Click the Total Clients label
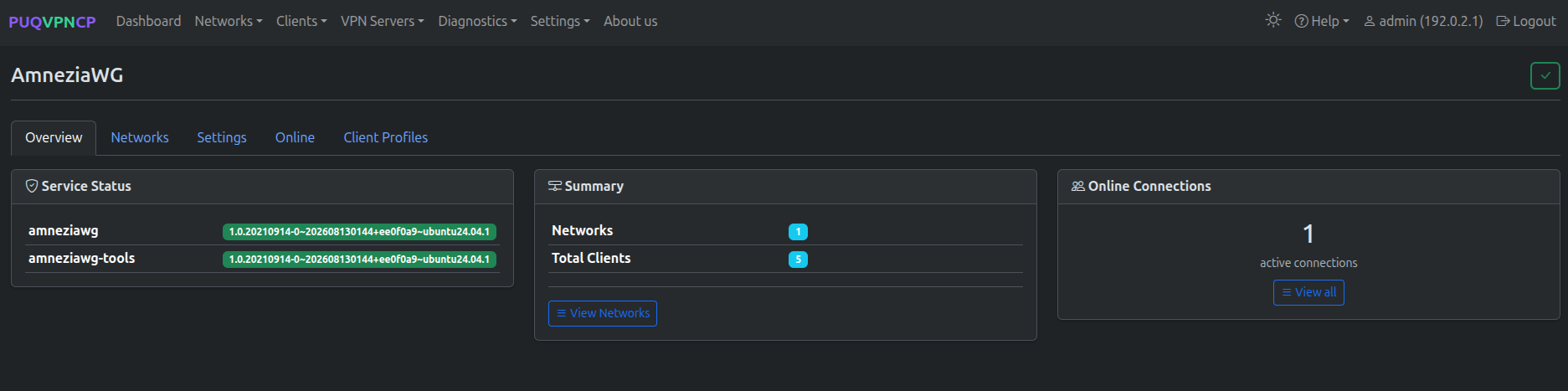 [591, 258]
